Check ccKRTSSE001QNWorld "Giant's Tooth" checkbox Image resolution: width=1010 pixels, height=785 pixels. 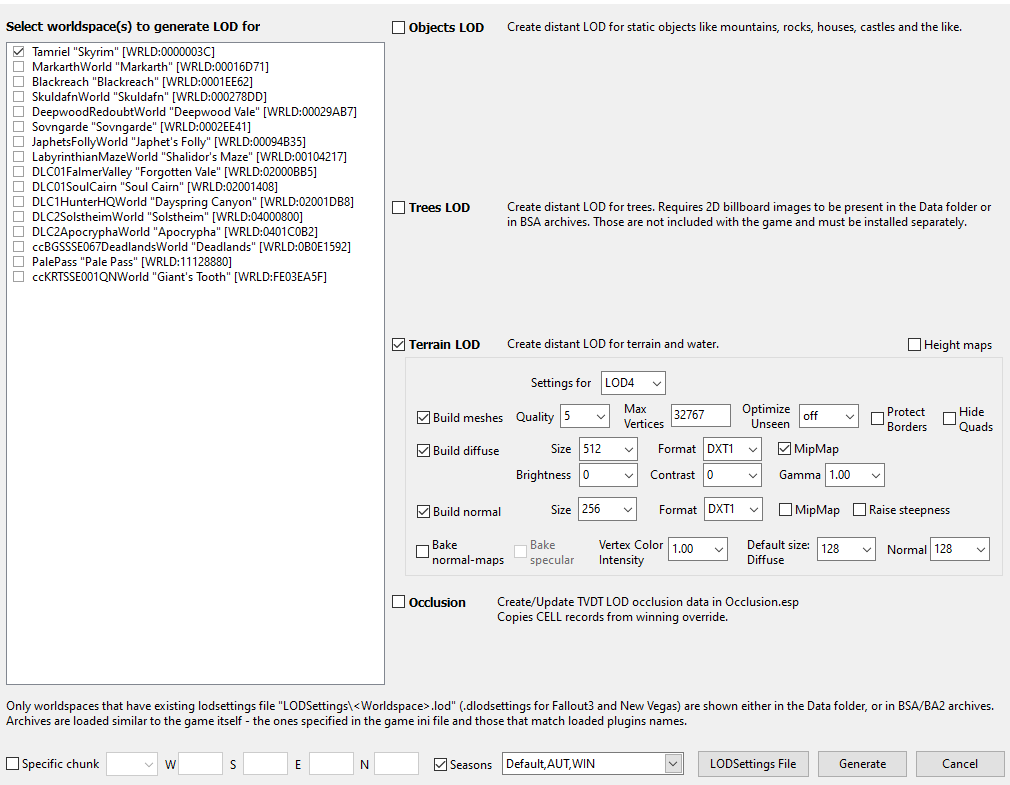point(19,277)
